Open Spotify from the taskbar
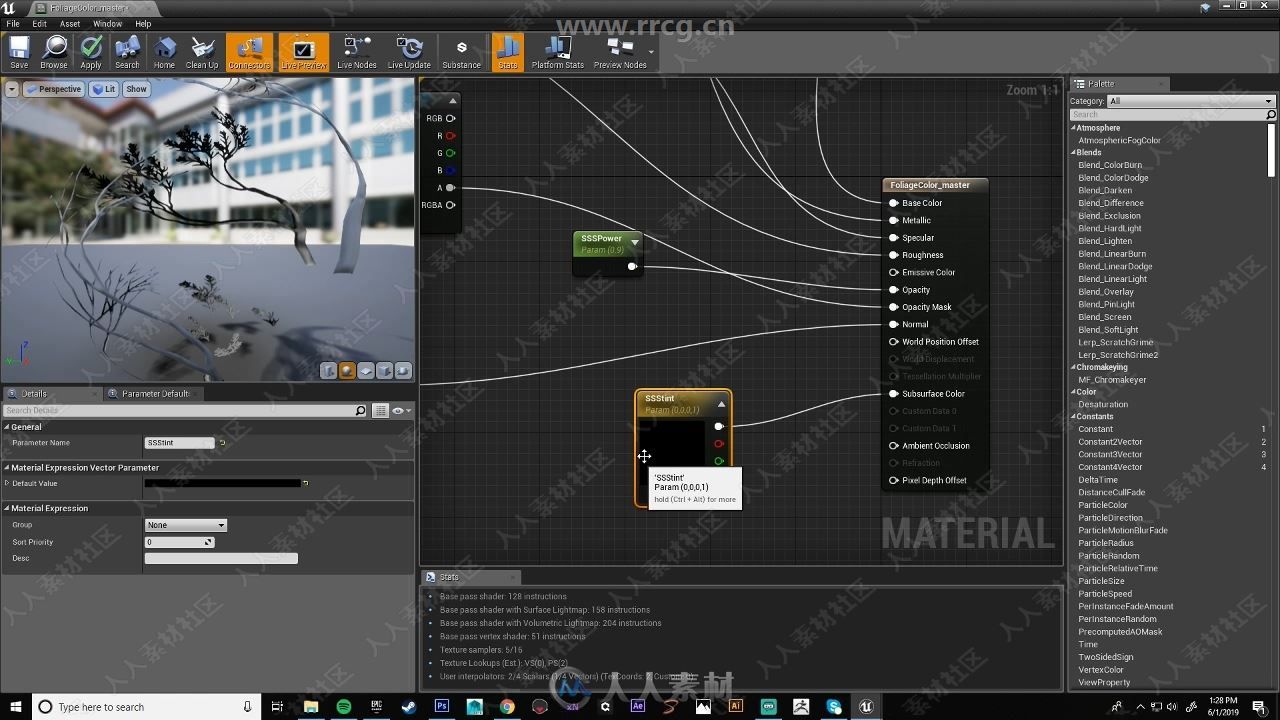Viewport: 1280px width, 720px height. pos(344,707)
